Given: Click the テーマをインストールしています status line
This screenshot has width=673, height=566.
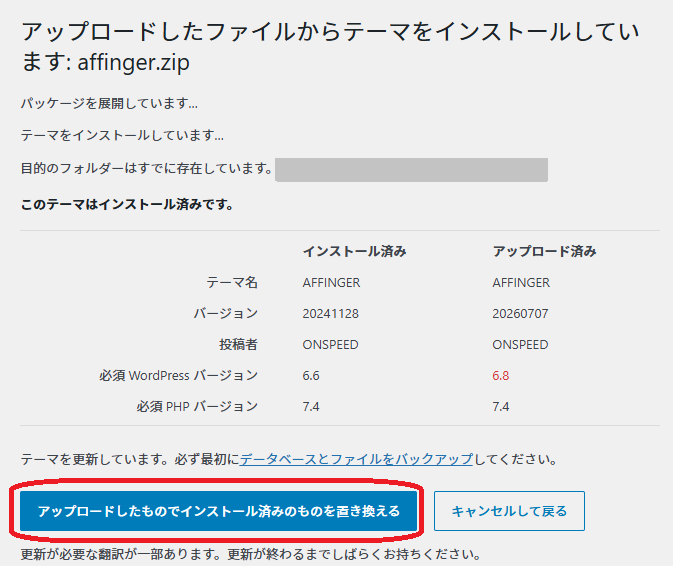Looking at the screenshot, I should tap(122, 136).
